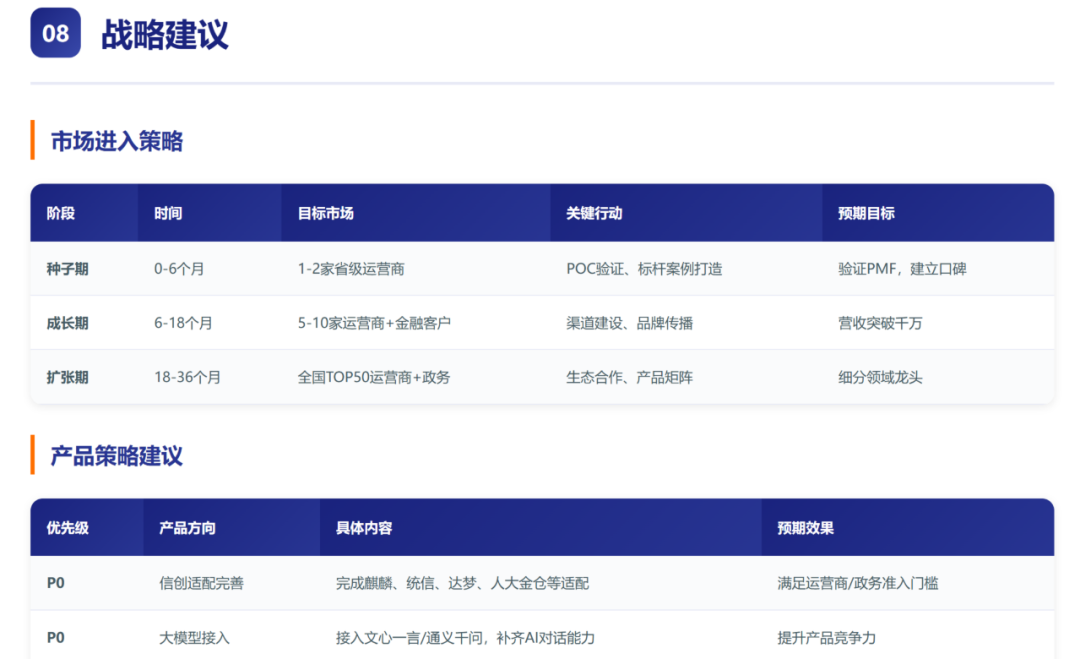1080x659 pixels.
Task: Select the 成长期 row label
Action: (x=67, y=323)
